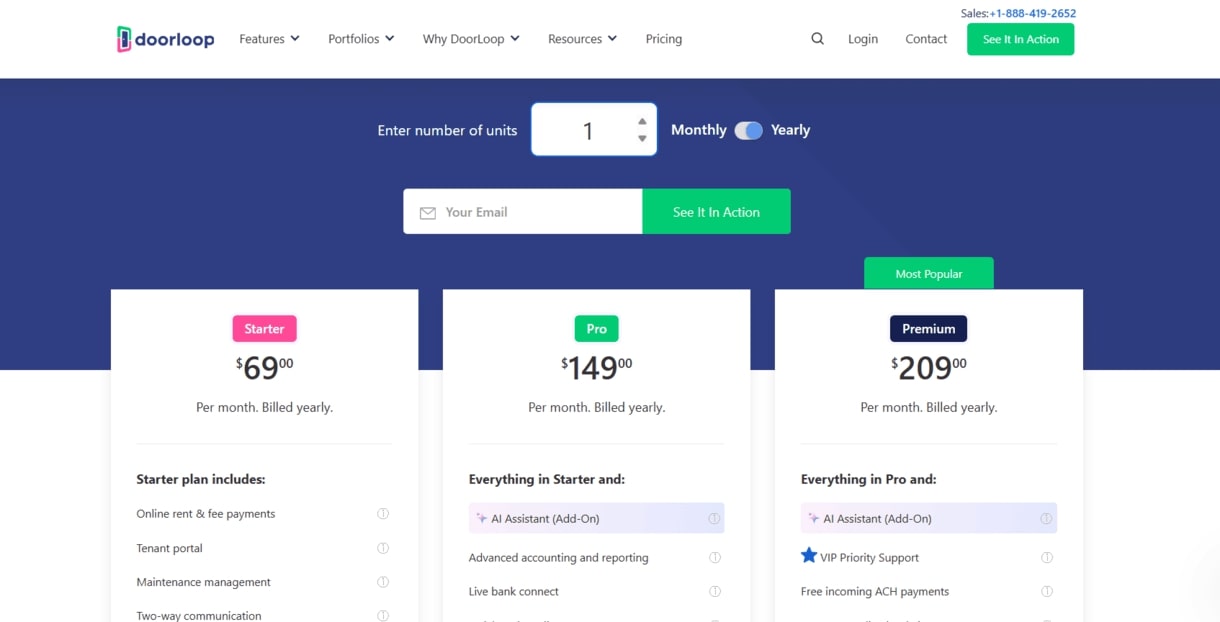Click info icon beside Free incoming ACH payments
1220x622 pixels.
pyautogui.click(x=1046, y=592)
